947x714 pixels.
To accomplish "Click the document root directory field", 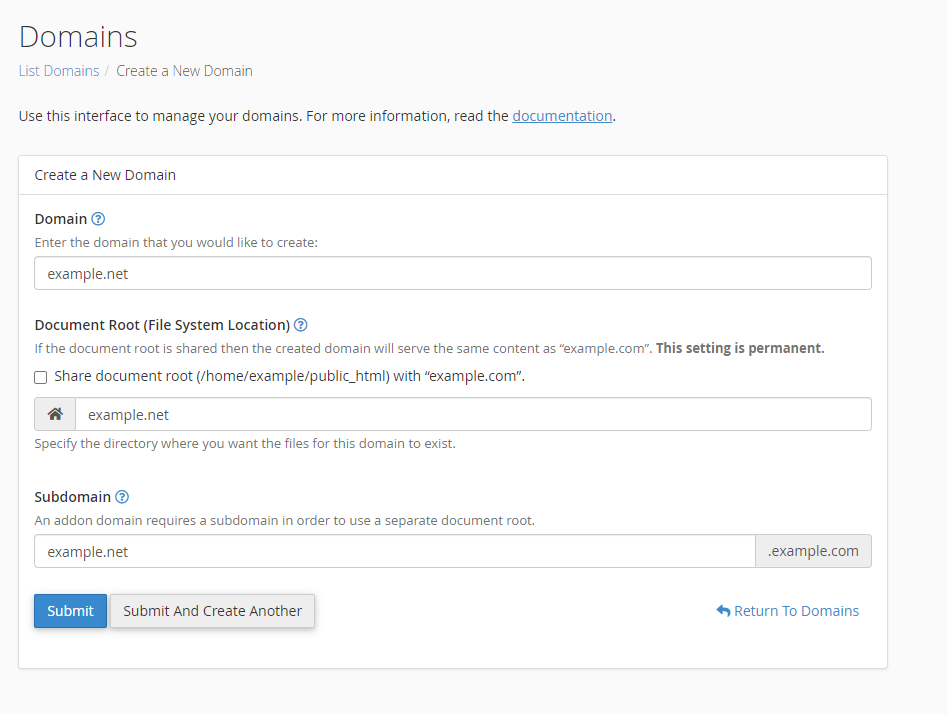I will tap(474, 414).
